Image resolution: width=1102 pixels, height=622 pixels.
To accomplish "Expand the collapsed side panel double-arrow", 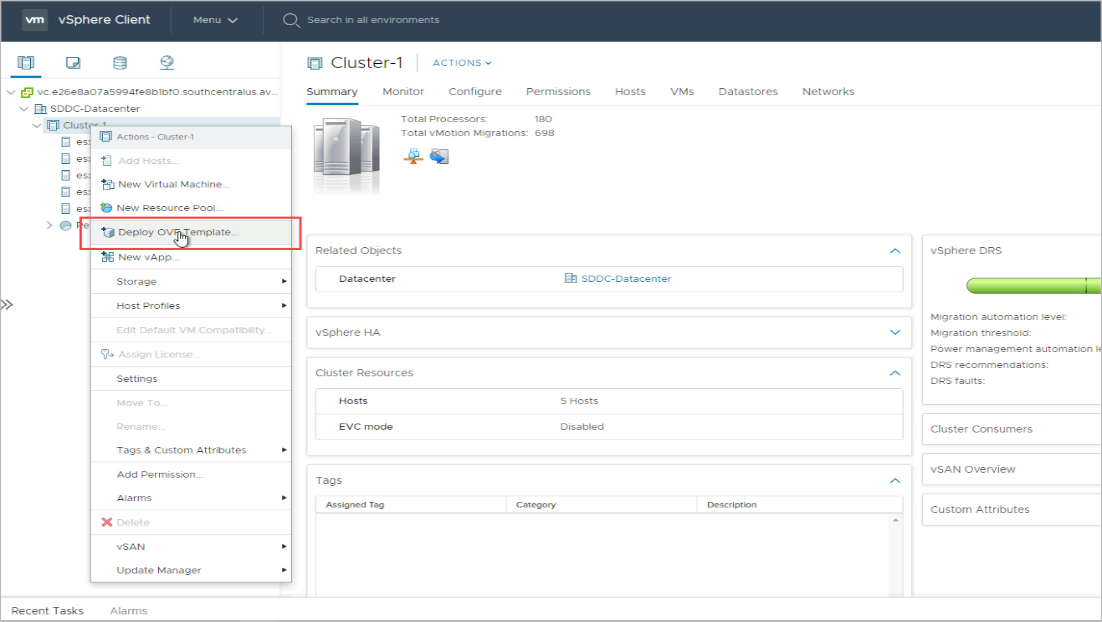I will (x=7, y=305).
